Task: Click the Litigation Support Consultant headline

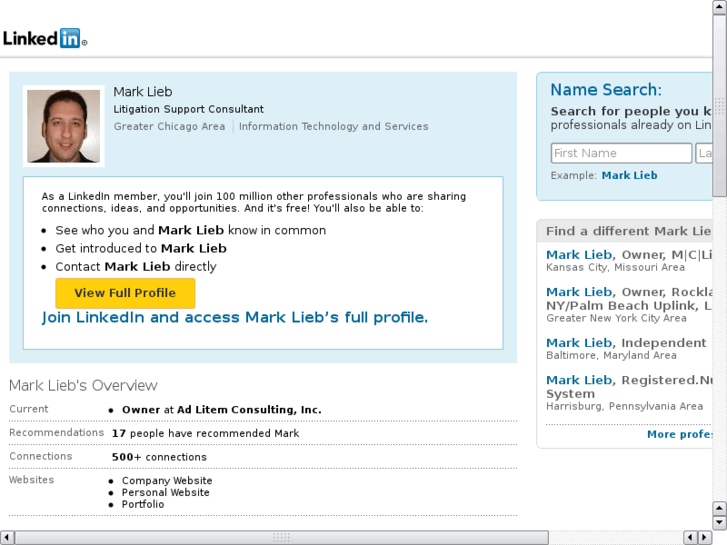Action: tap(188, 109)
